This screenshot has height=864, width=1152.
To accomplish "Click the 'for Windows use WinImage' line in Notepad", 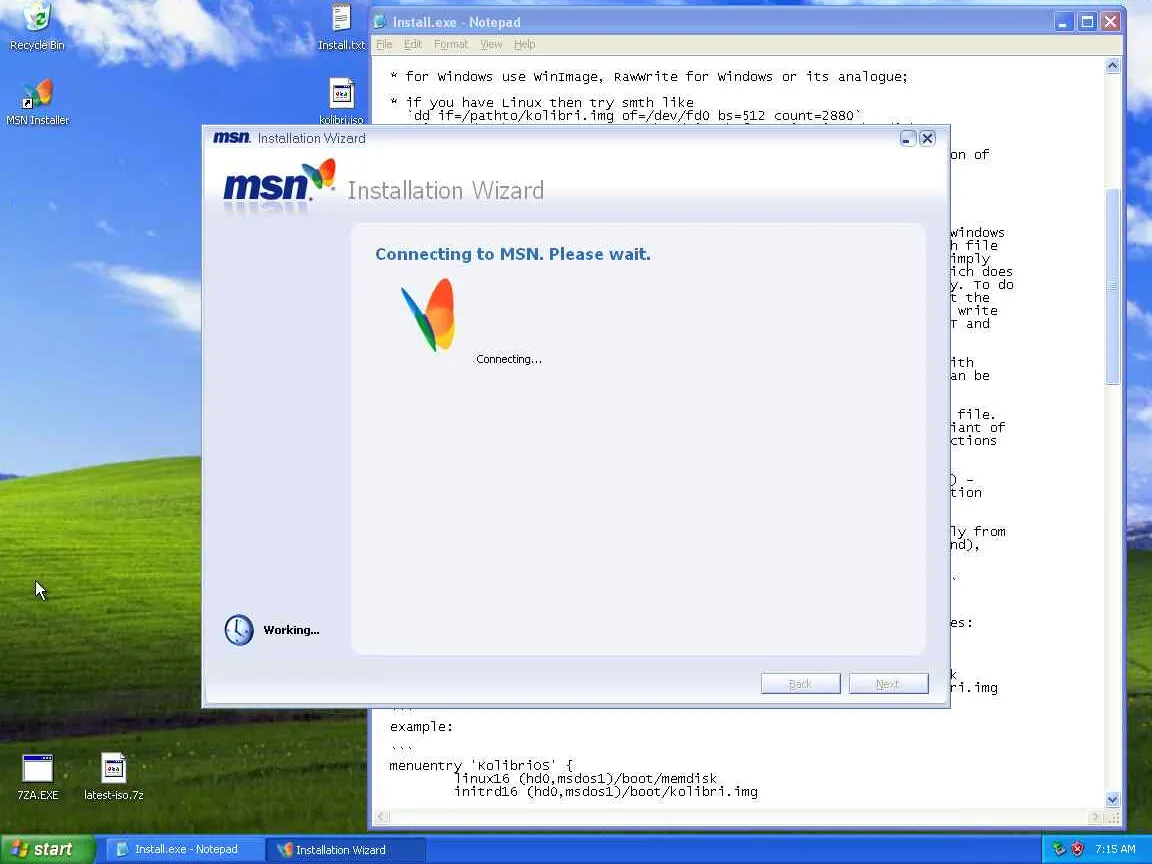I will click(x=649, y=76).
